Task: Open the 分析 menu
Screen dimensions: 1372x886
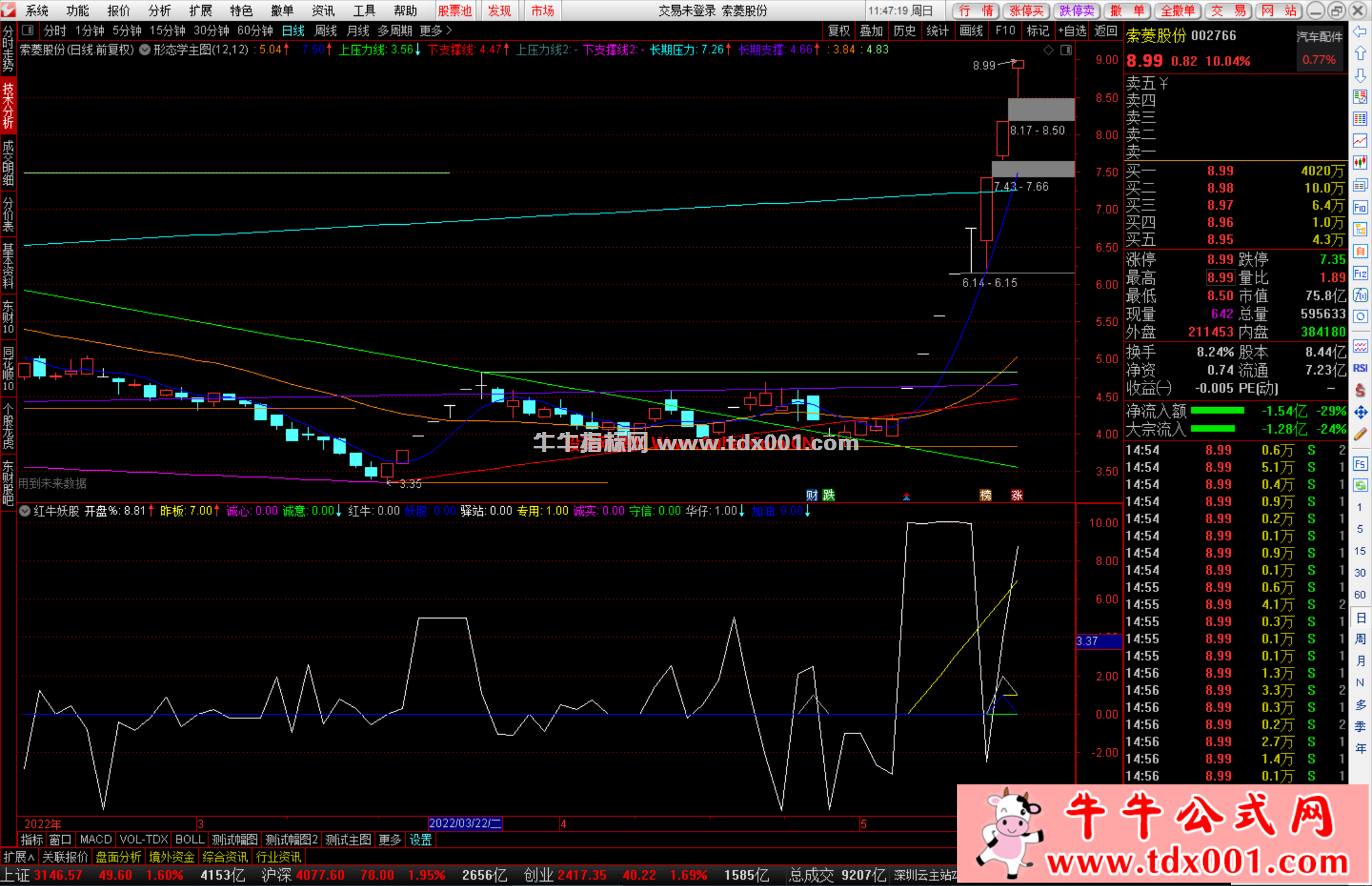Action: (159, 11)
